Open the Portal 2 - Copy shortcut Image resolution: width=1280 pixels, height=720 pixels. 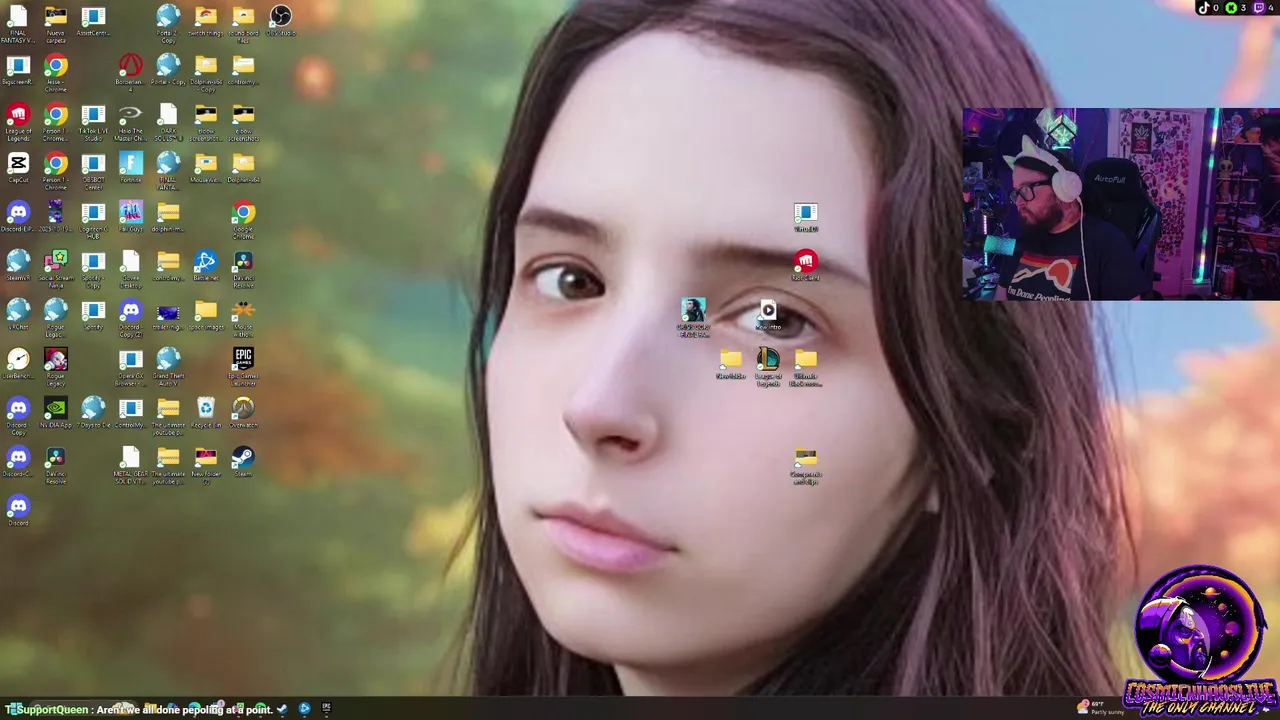pos(168,17)
